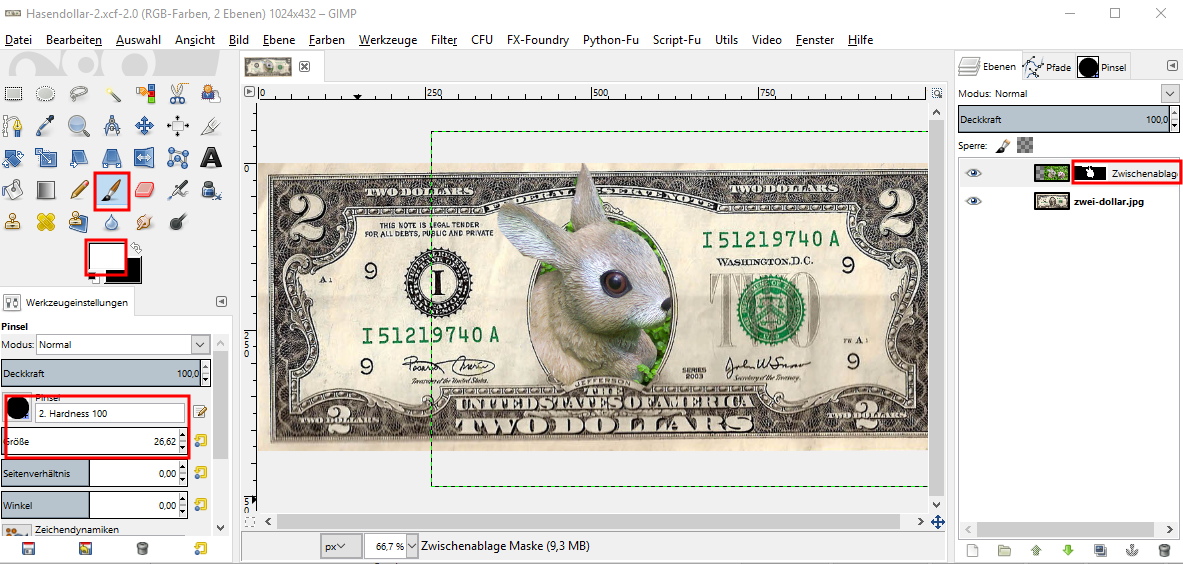
Task: Activate the Bucket Fill tool
Action: [13, 189]
